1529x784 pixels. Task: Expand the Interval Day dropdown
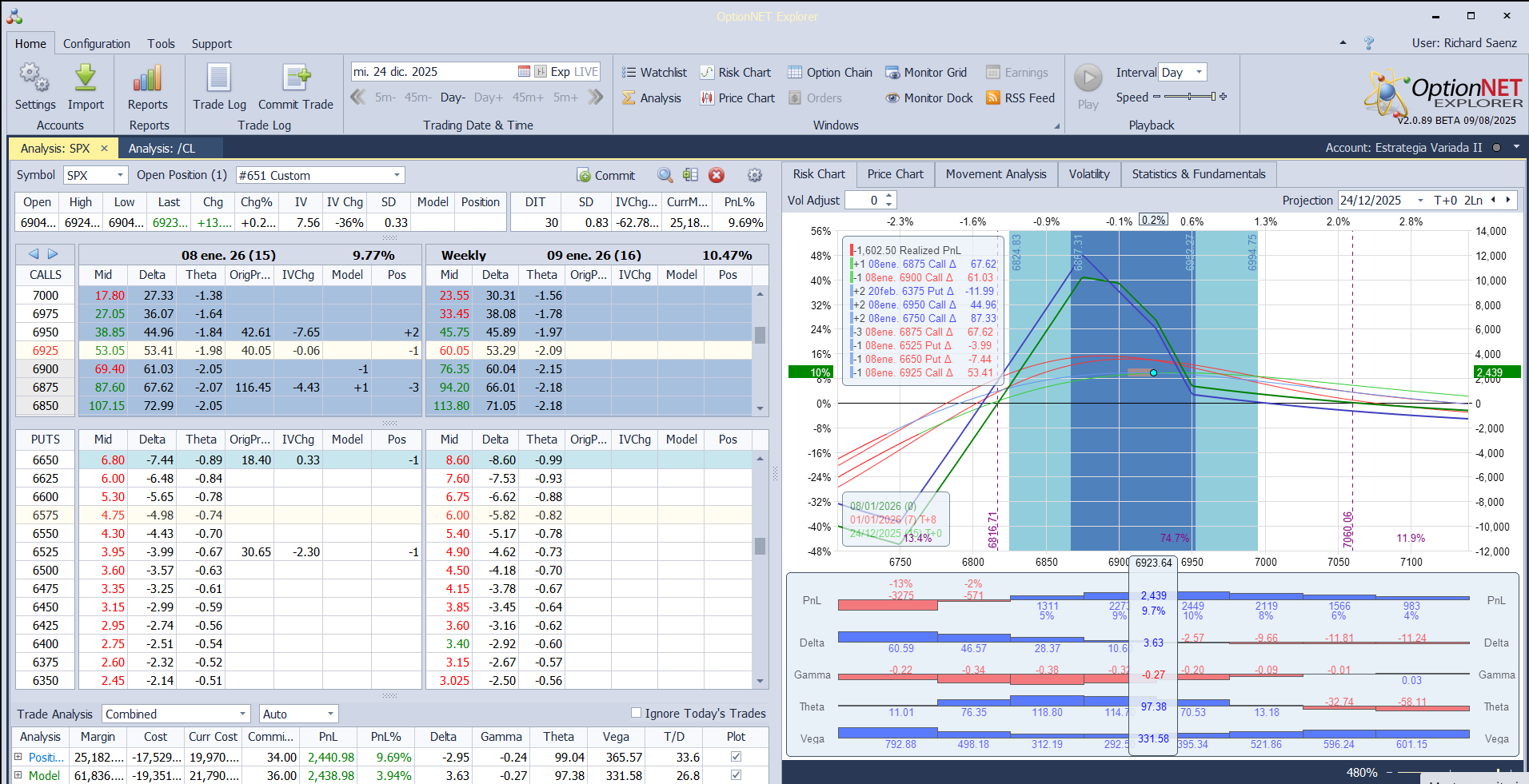tap(1198, 73)
